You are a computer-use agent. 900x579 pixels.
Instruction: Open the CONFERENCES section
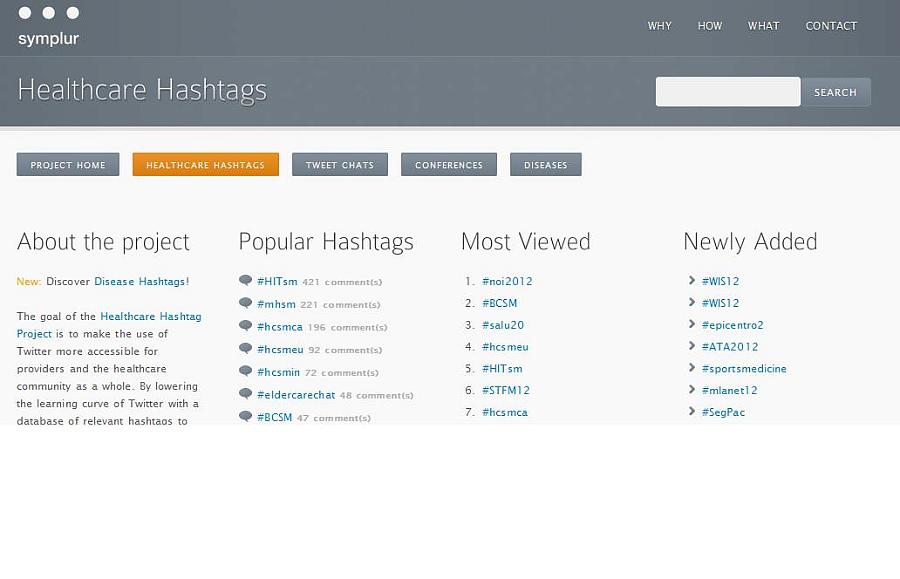pyautogui.click(x=448, y=164)
